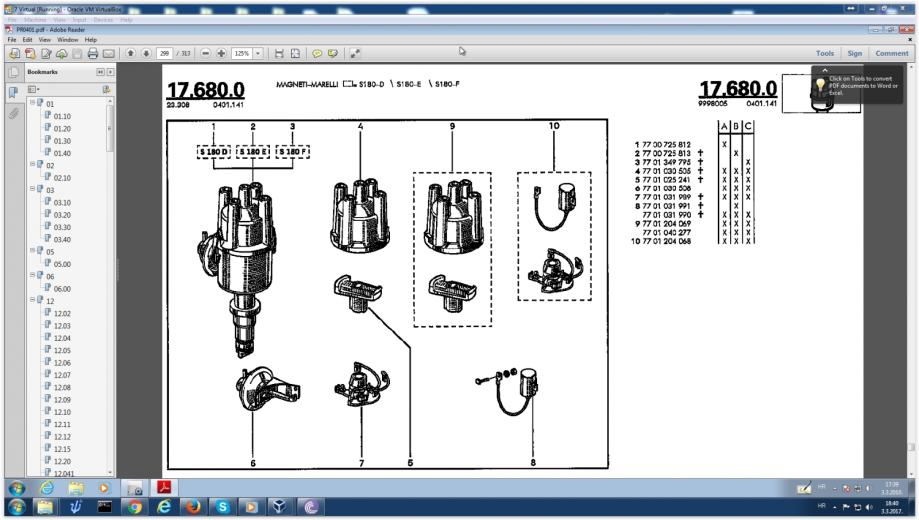Open the File menu

coord(12,40)
